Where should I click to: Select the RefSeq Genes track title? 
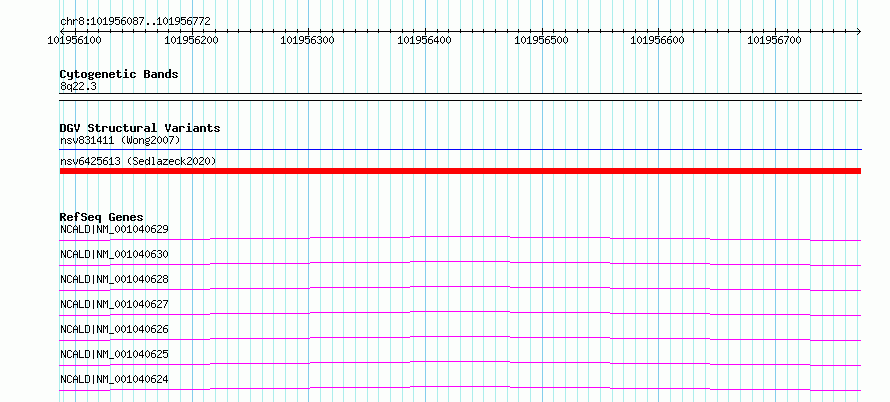coord(102,217)
